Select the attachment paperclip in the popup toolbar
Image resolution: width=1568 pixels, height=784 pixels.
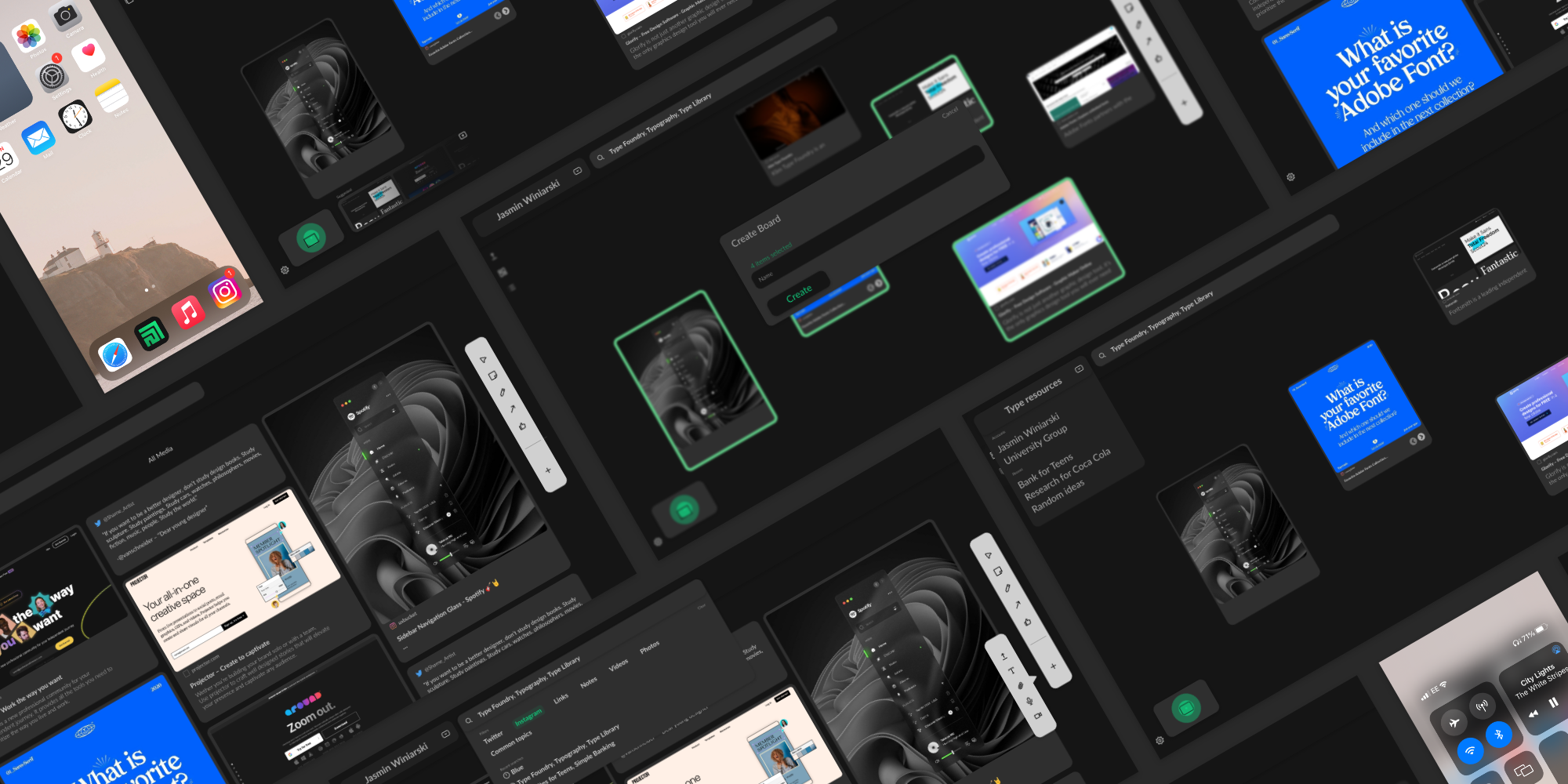click(1020, 685)
